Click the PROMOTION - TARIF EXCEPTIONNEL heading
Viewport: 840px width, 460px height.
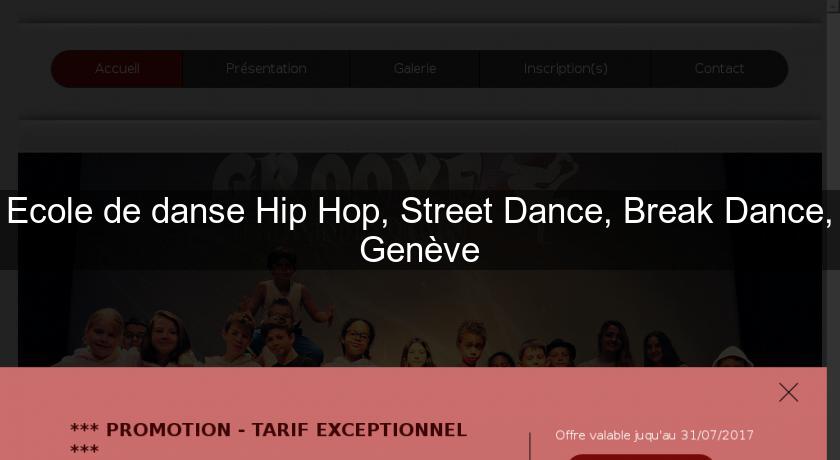point(268,429)
